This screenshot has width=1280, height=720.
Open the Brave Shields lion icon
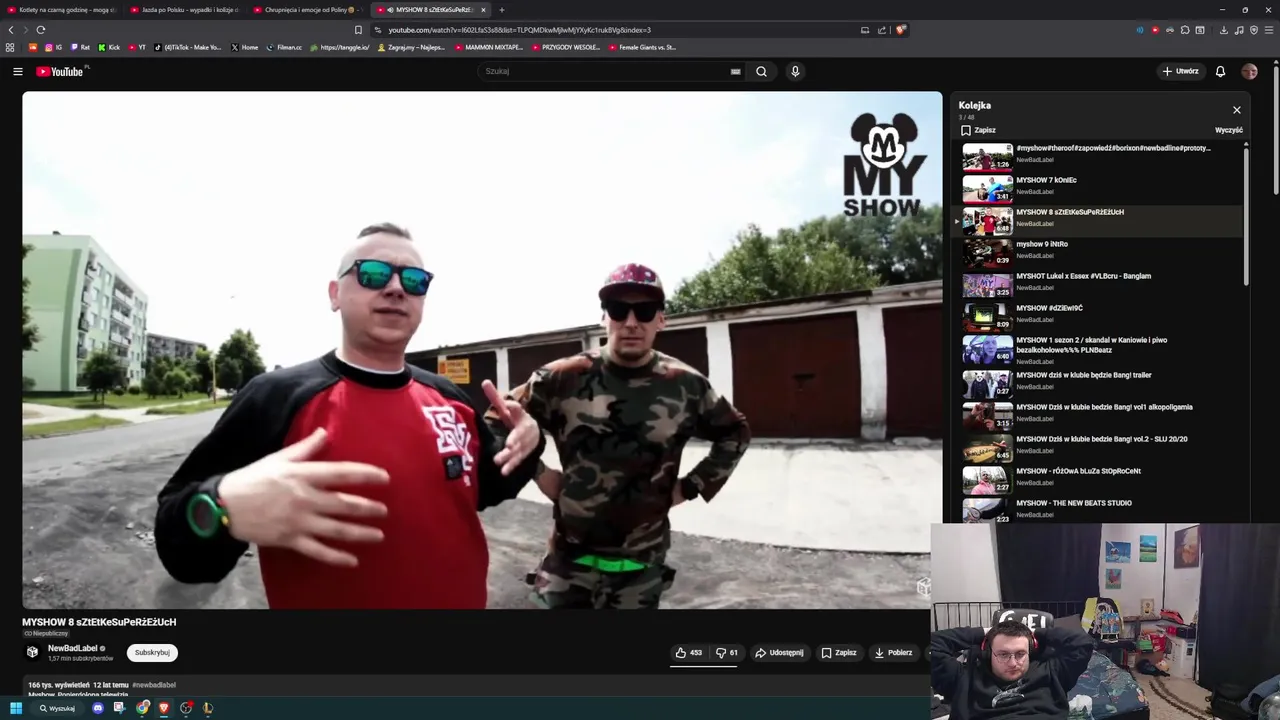coord(900,30)
